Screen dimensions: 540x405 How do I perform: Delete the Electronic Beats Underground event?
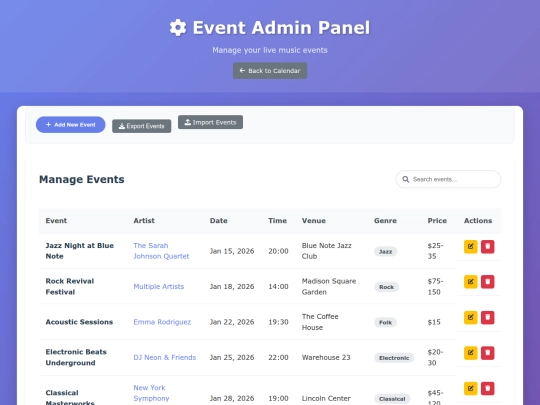coord(487,353)
